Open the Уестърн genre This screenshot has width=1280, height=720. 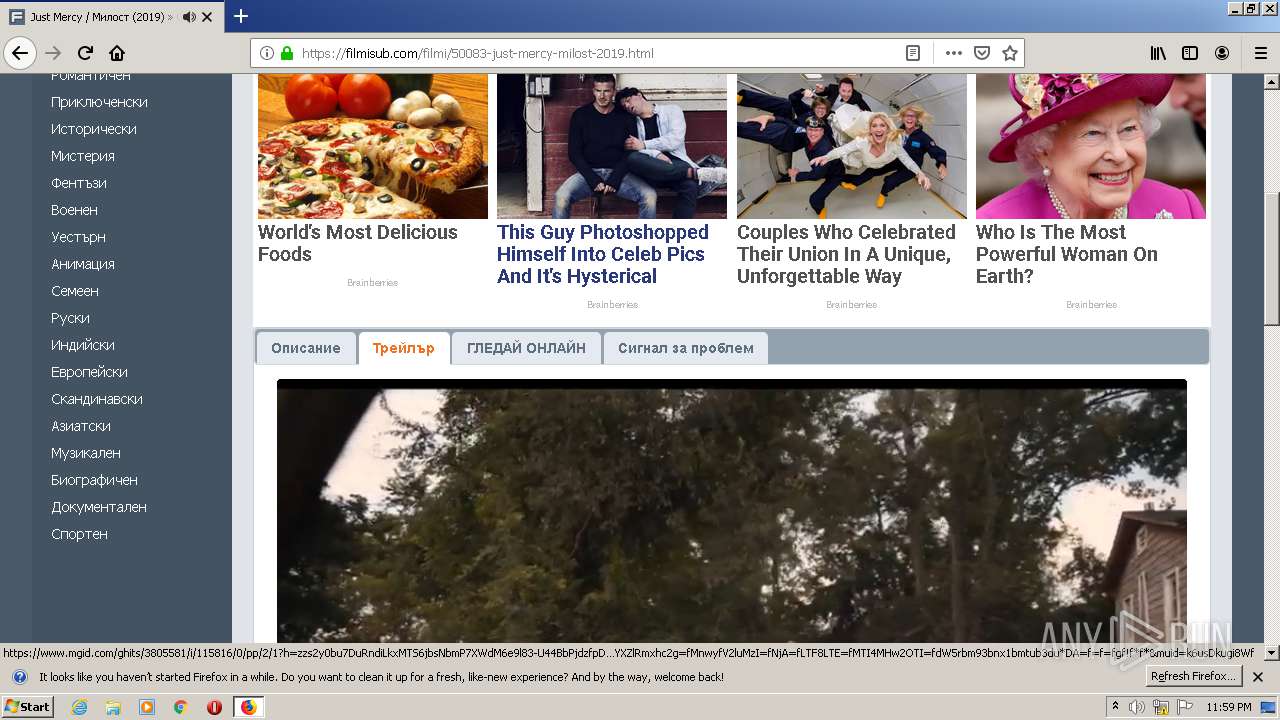[x=78, y=237]
